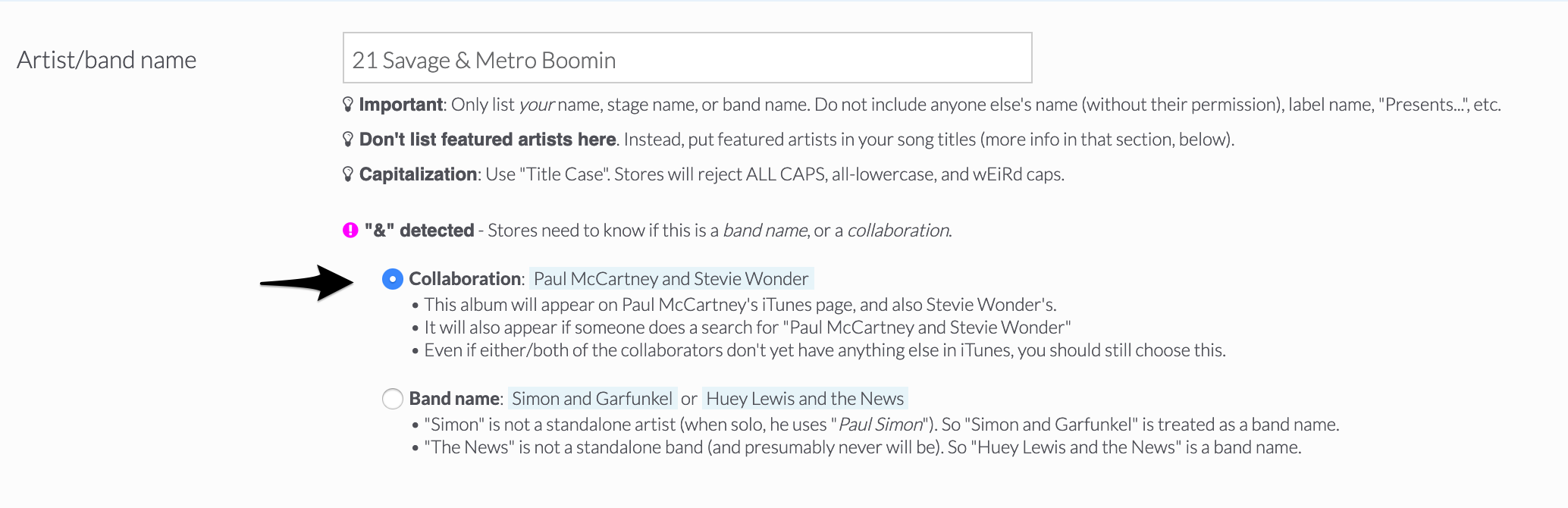Click the Collaboration option label
The width and height of the screenshot is (1568, 508).
click(466, 278)
